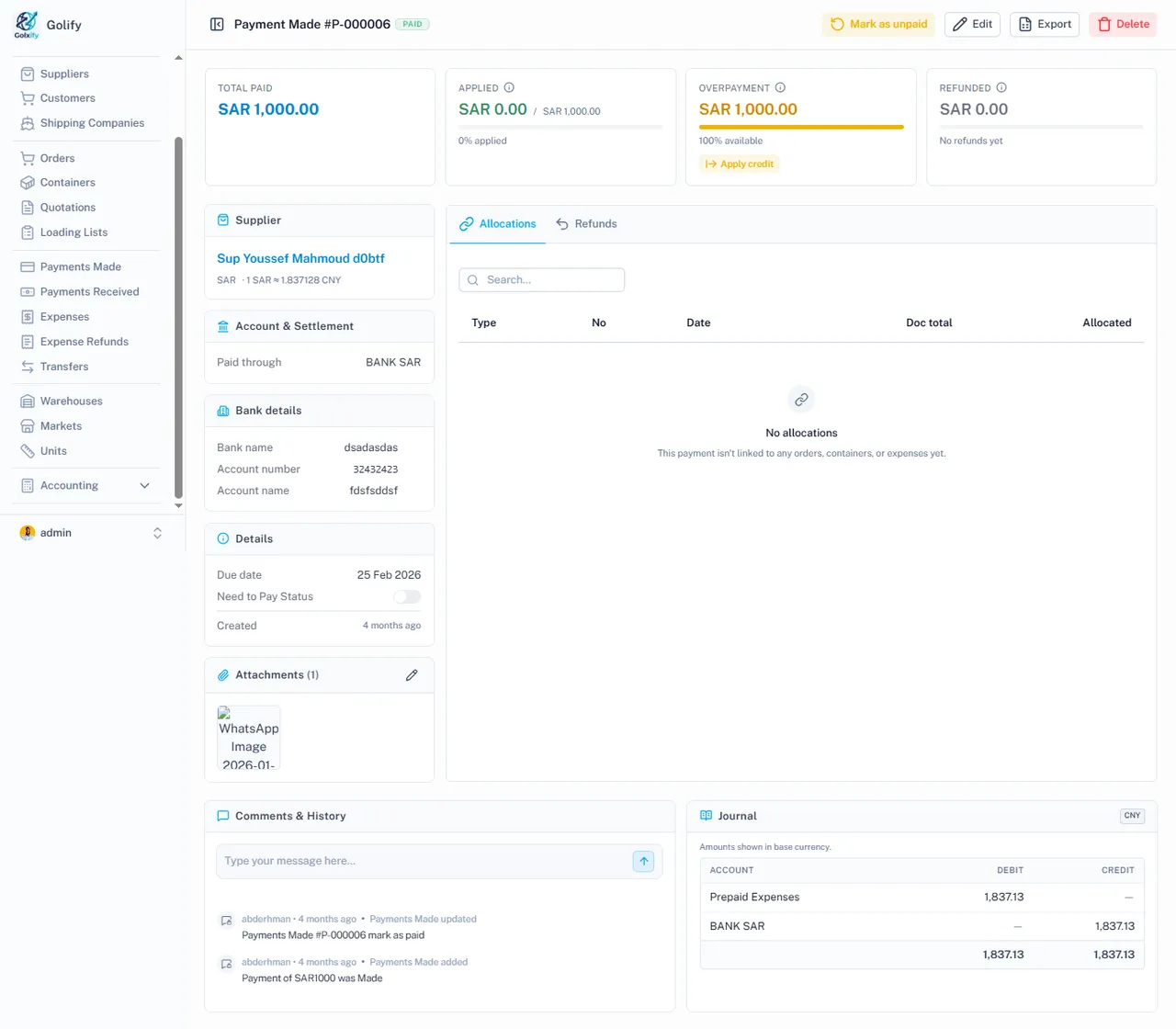Click the 'mark as paid' history entry
The height and width of the screenshot is (1029, 1176).
point(333,935)
